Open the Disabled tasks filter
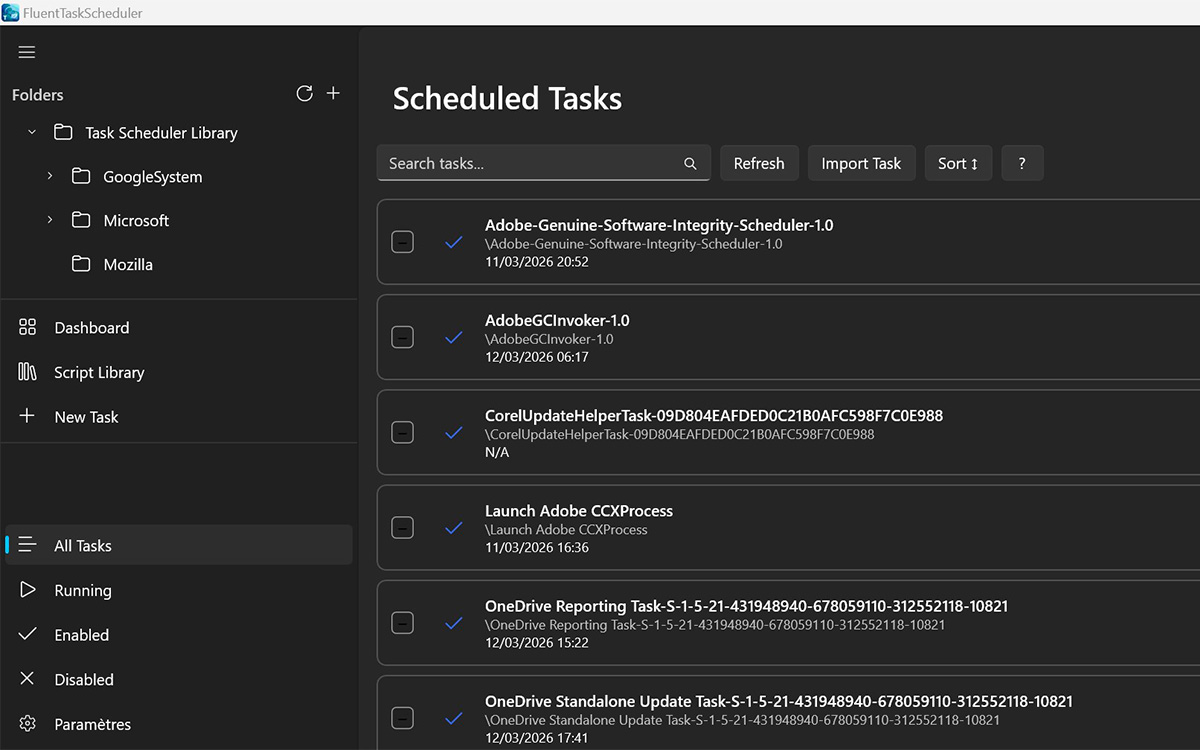The height and width of the screenshot is (750, 1200). pos(84,679)
